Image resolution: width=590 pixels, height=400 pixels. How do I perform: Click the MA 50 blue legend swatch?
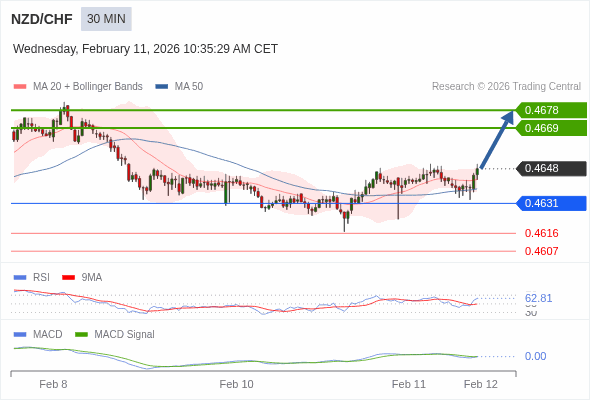(162, 87)
